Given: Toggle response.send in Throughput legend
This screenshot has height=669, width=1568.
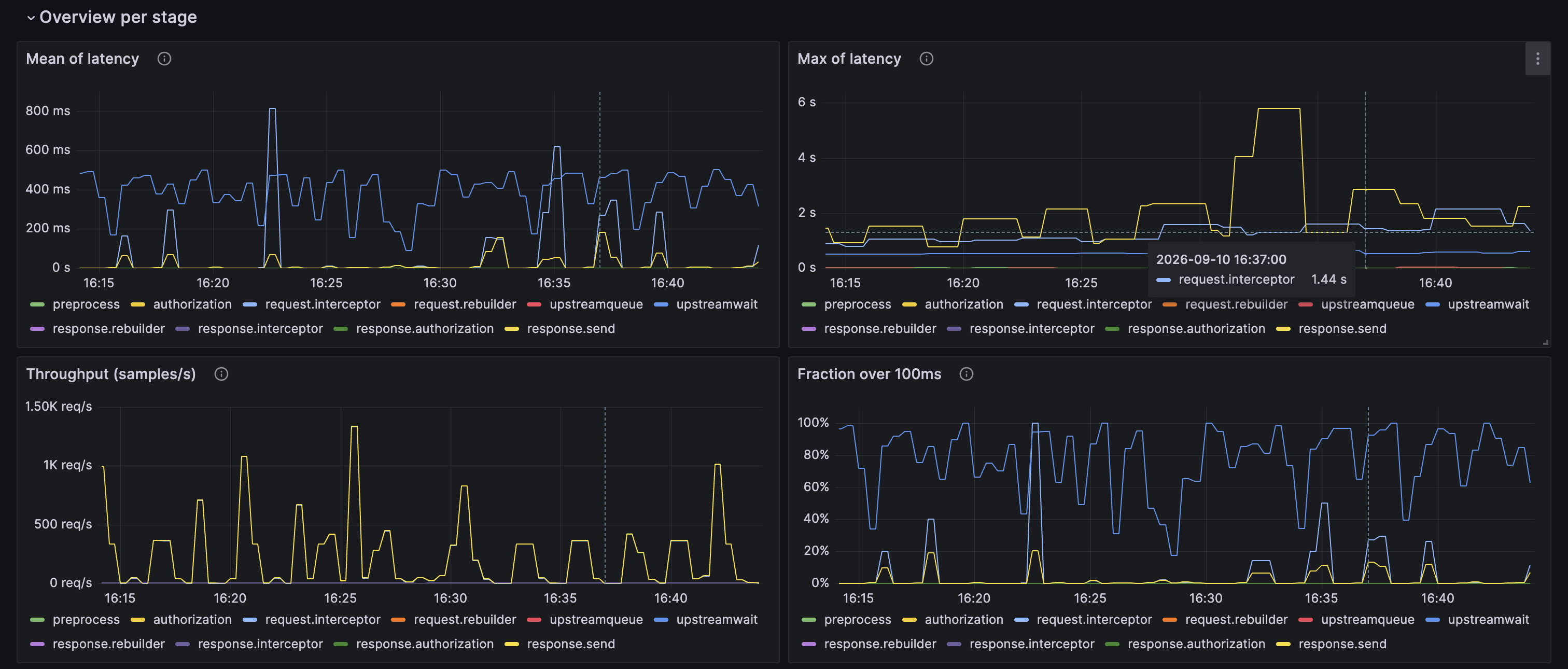Looking at the screenshot, I should (x=570, y=644).
